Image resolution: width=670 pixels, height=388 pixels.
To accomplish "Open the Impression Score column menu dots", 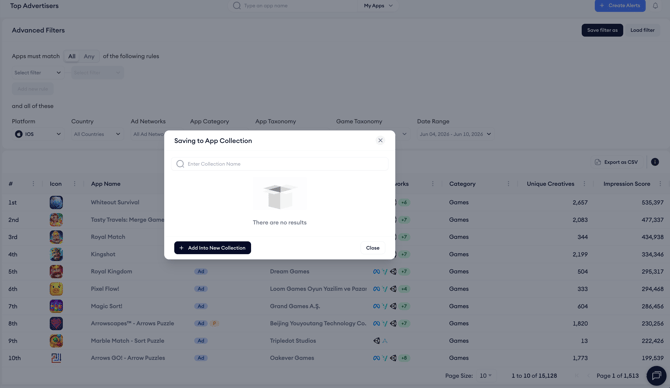I will (x=660, y=184).
